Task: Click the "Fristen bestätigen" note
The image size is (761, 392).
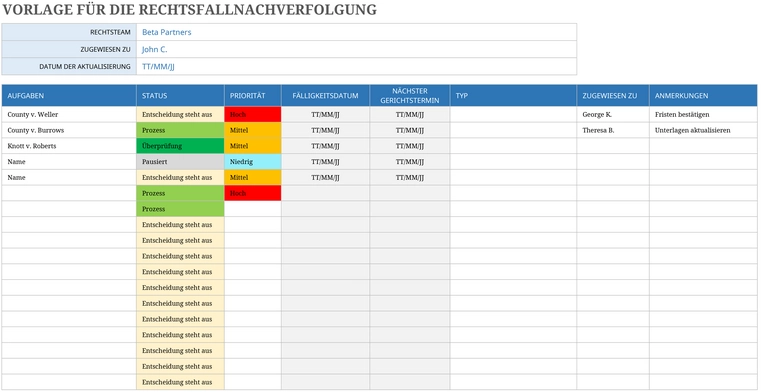Action: point(703,114)
